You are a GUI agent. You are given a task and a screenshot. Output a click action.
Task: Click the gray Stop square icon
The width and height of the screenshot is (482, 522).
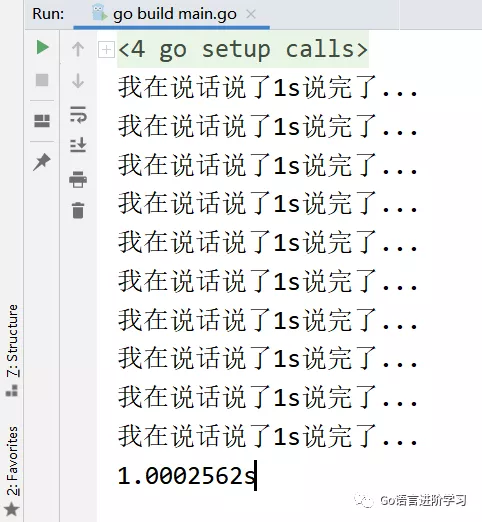(x=42, y=80)
